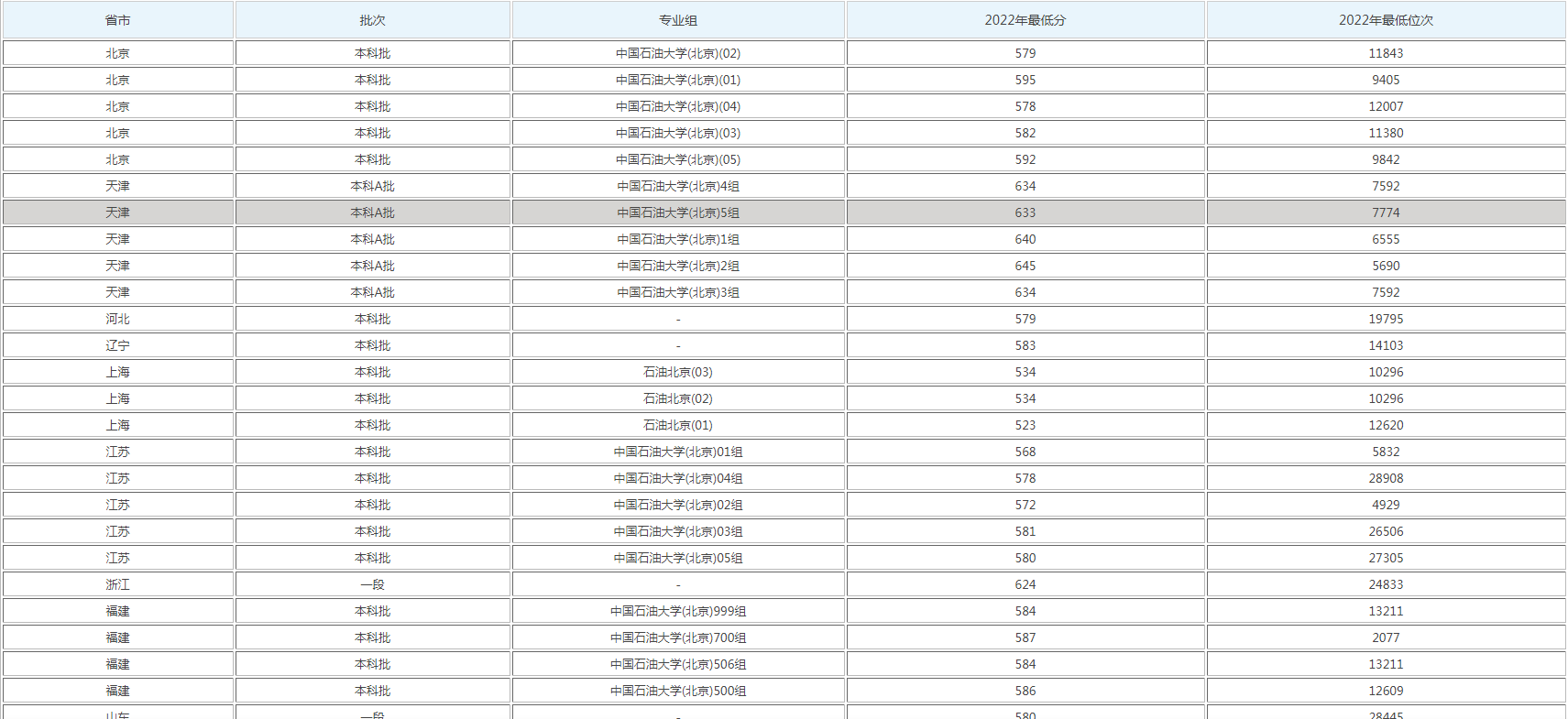The width and height of the screenshot is (1568, 719).
Task: Click rank value 12609
Action: coord(1386,691)
